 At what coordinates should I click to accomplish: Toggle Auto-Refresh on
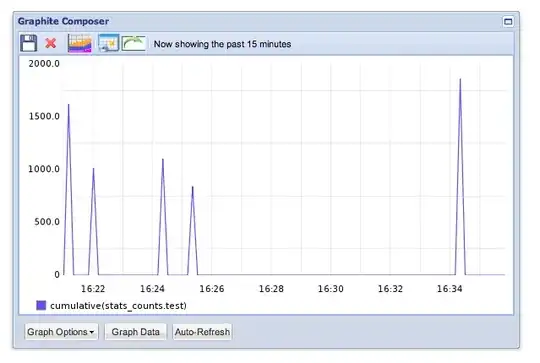pyautogui.click(x=202, y=332)
